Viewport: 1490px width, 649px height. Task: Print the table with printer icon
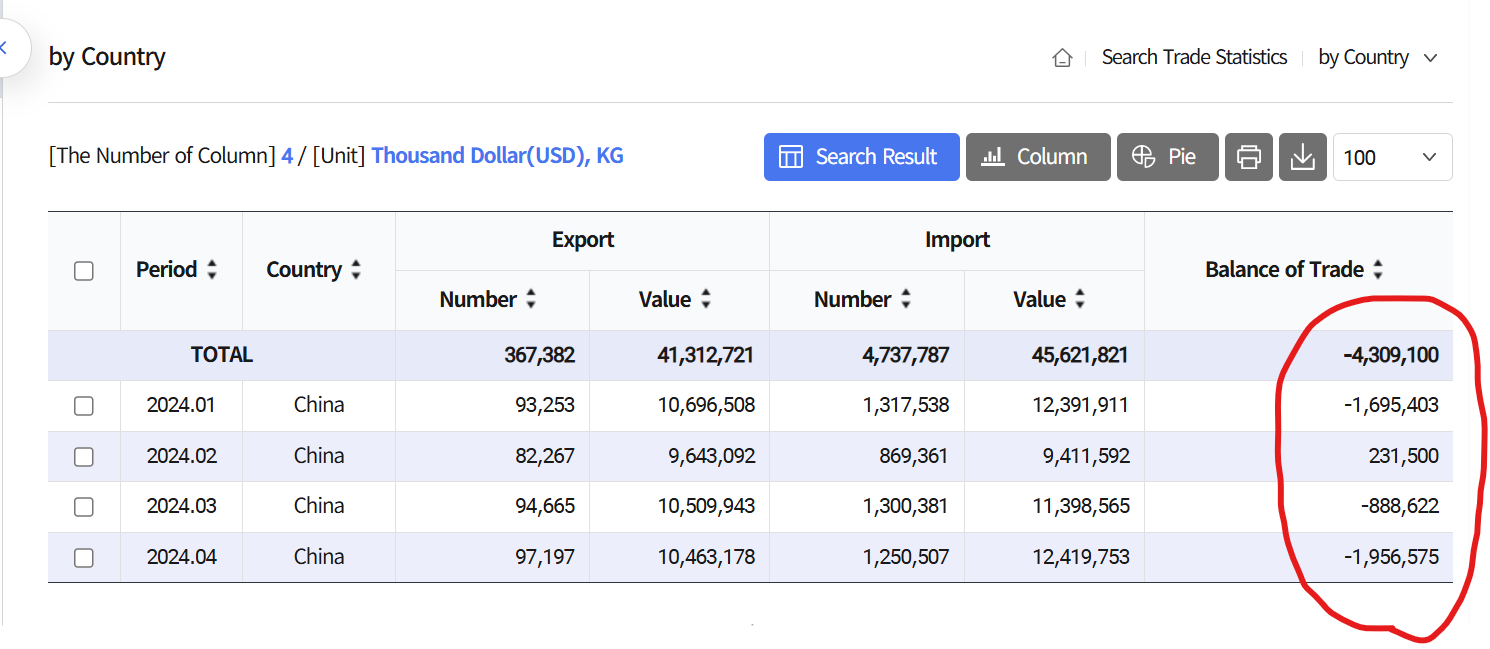[x=1249, y=157]
